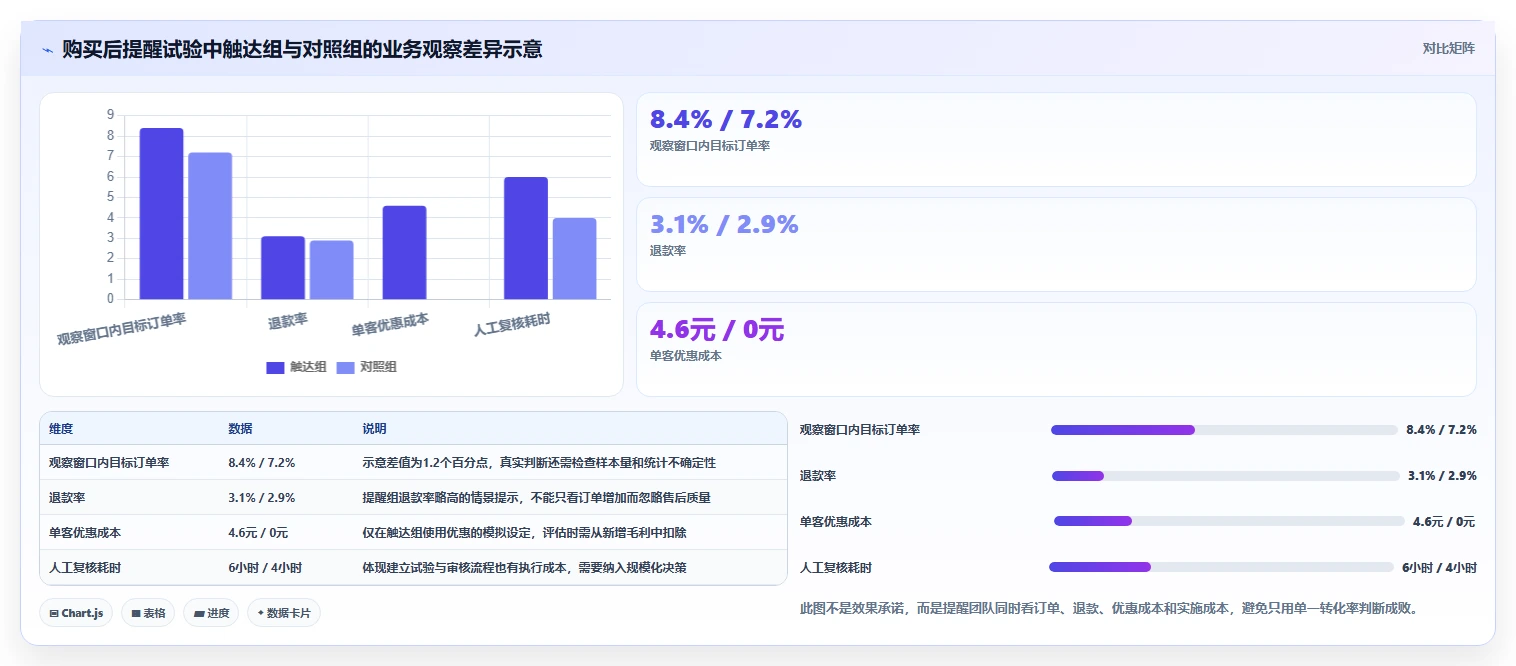Screen dimensions: 1516x666
Task: Click the 观察窗口内目标订单率 progress bar
Action: pos(1224,430)
